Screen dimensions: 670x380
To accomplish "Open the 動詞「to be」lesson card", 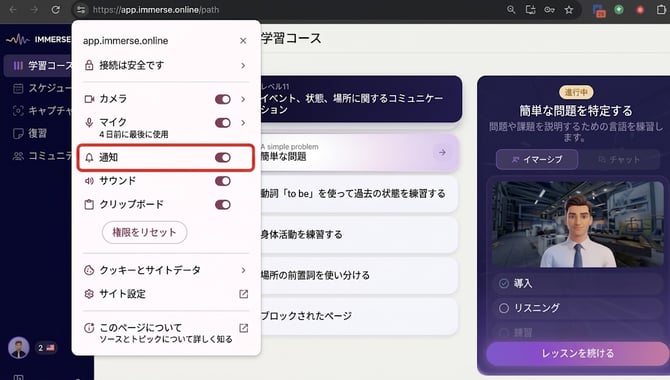I will pyautogui.click(x=359, y=194).
